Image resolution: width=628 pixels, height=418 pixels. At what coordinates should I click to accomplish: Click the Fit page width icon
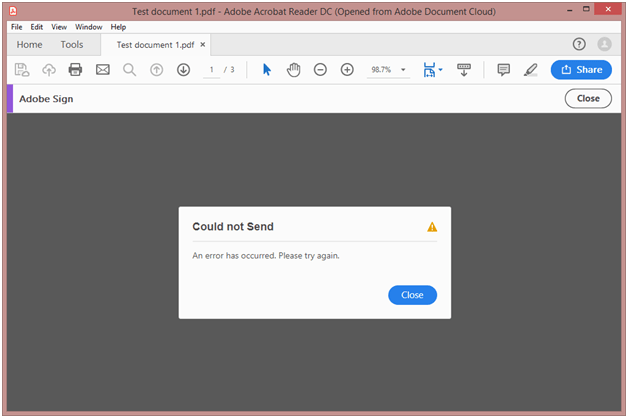pos(429,70)
